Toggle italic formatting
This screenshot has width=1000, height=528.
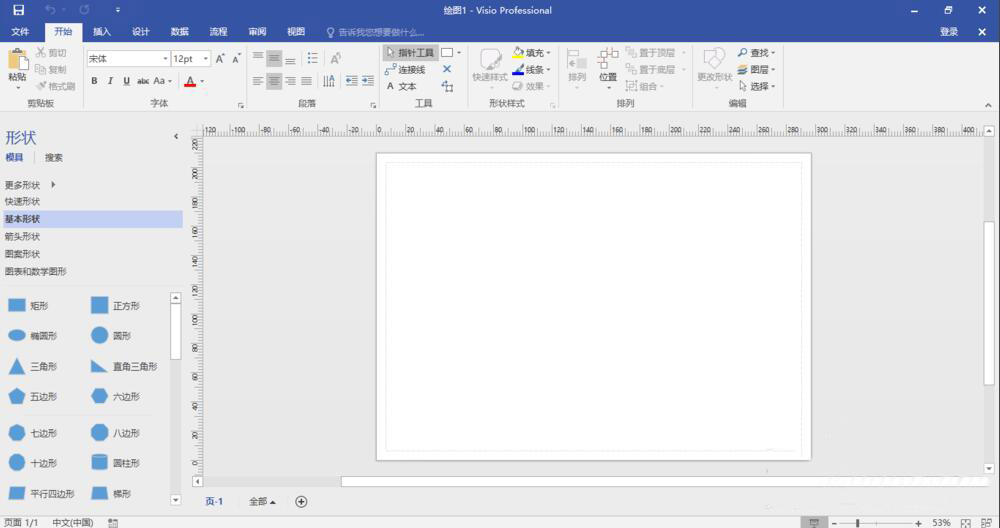[110, 81]
